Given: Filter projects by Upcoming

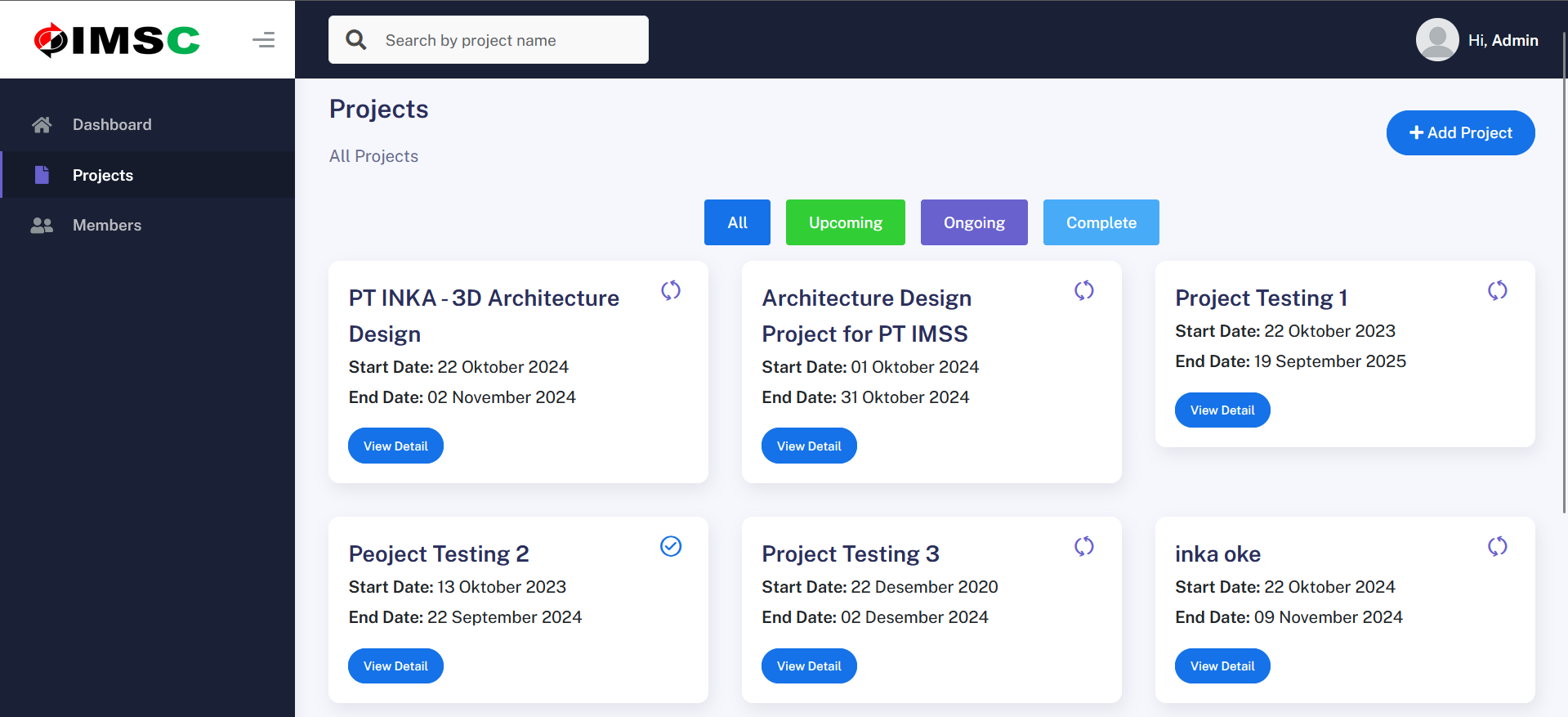Looking at the screenshot, I should [845, 222].
